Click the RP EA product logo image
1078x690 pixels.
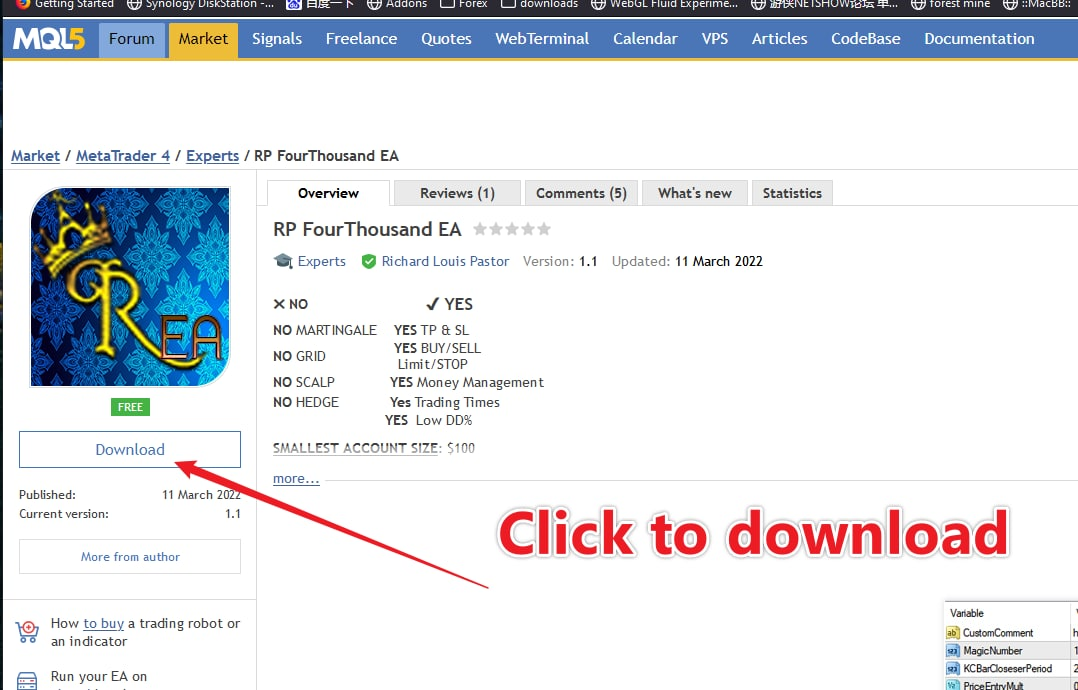tap(130, 287)
